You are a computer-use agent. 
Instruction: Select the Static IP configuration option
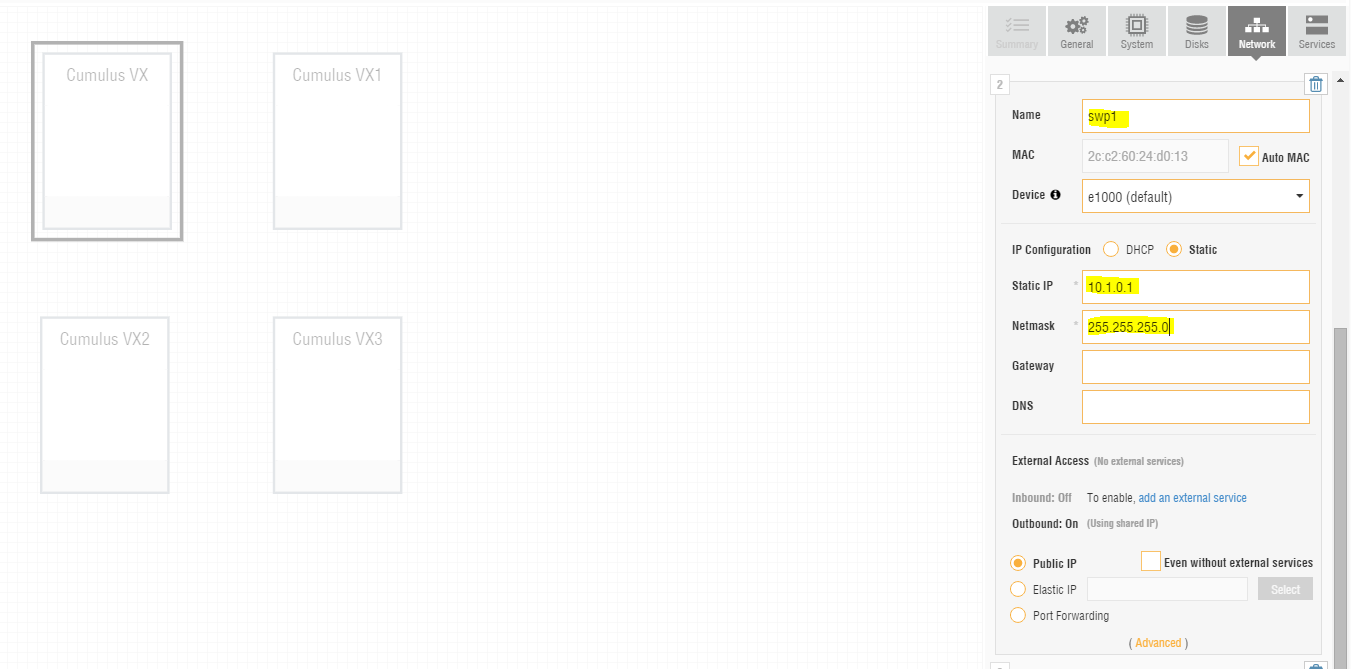[x=1174, y=249]
